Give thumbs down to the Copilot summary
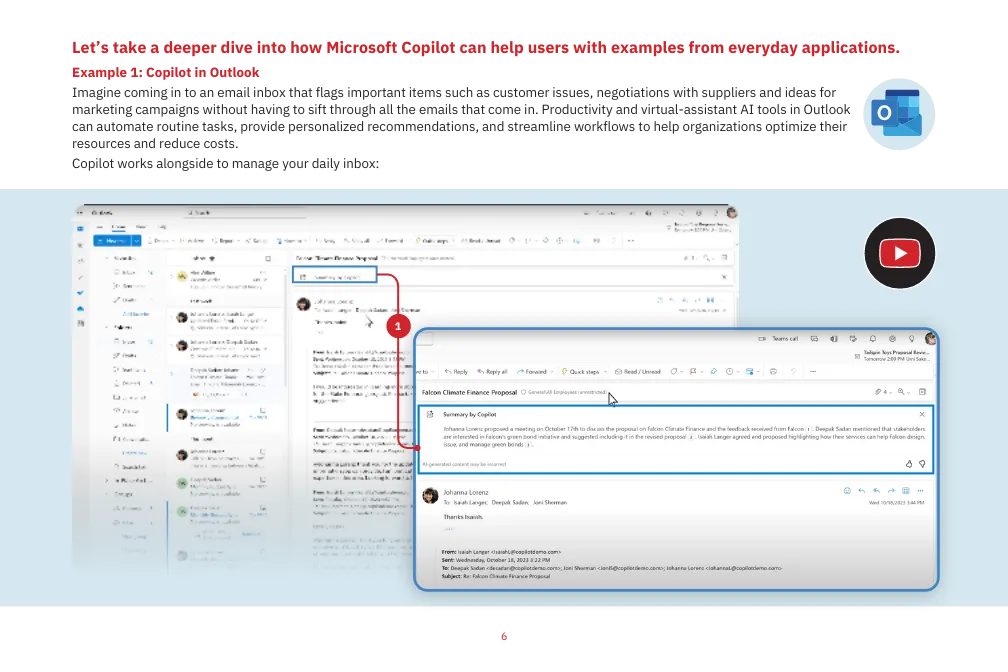Screen dimensions: 1008x672 pos(922,464)
